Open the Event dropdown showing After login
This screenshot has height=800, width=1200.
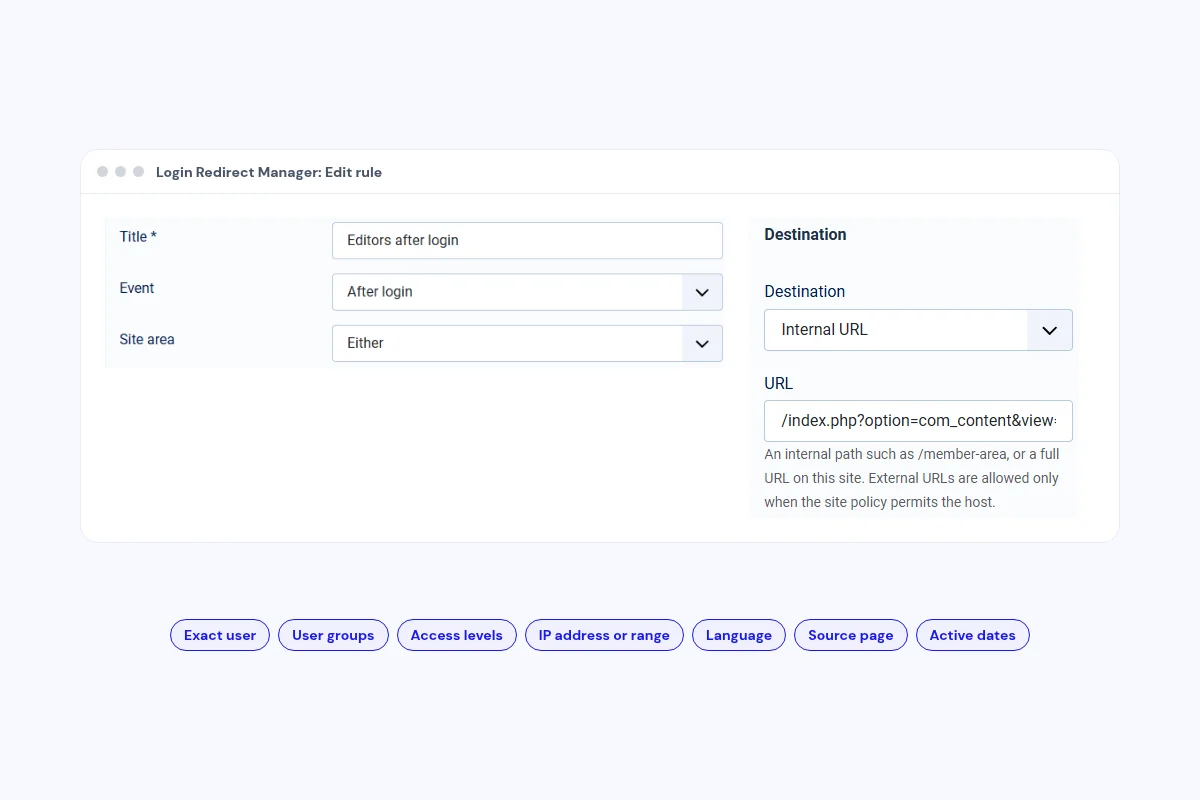pos(527,292)
